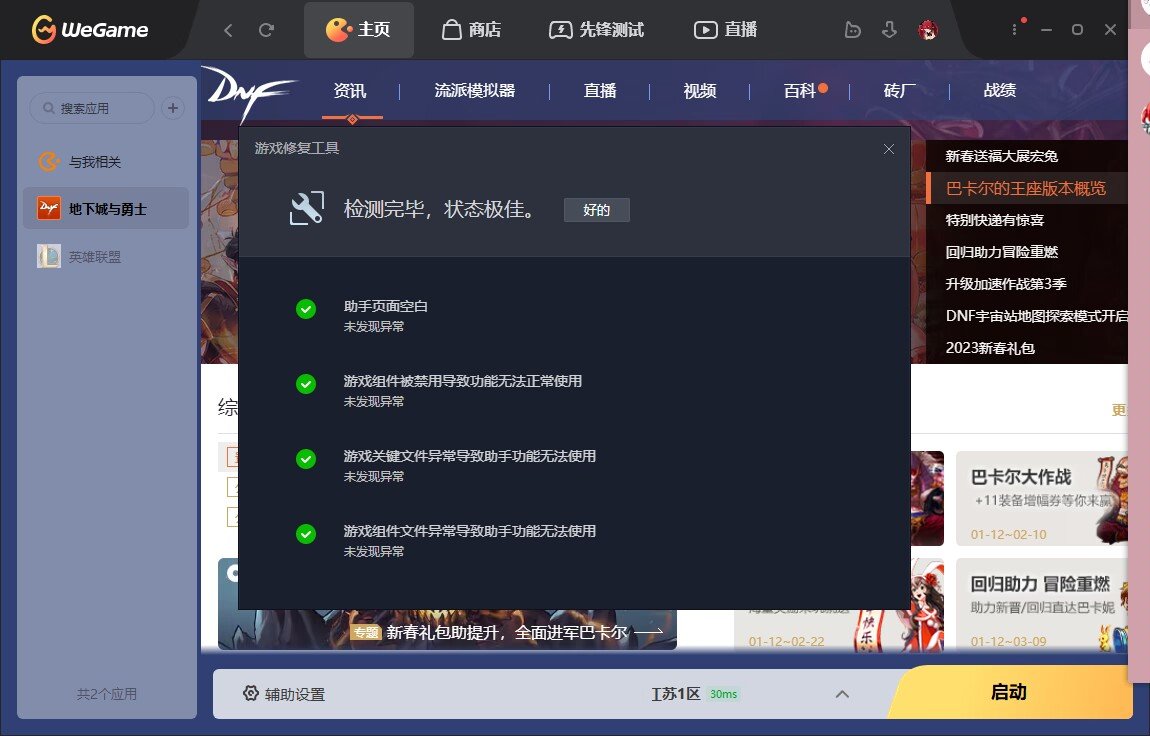
Task: Select 地下城与勇士 in sidebar
Action: pyautogui.click(x=106, y=209)
